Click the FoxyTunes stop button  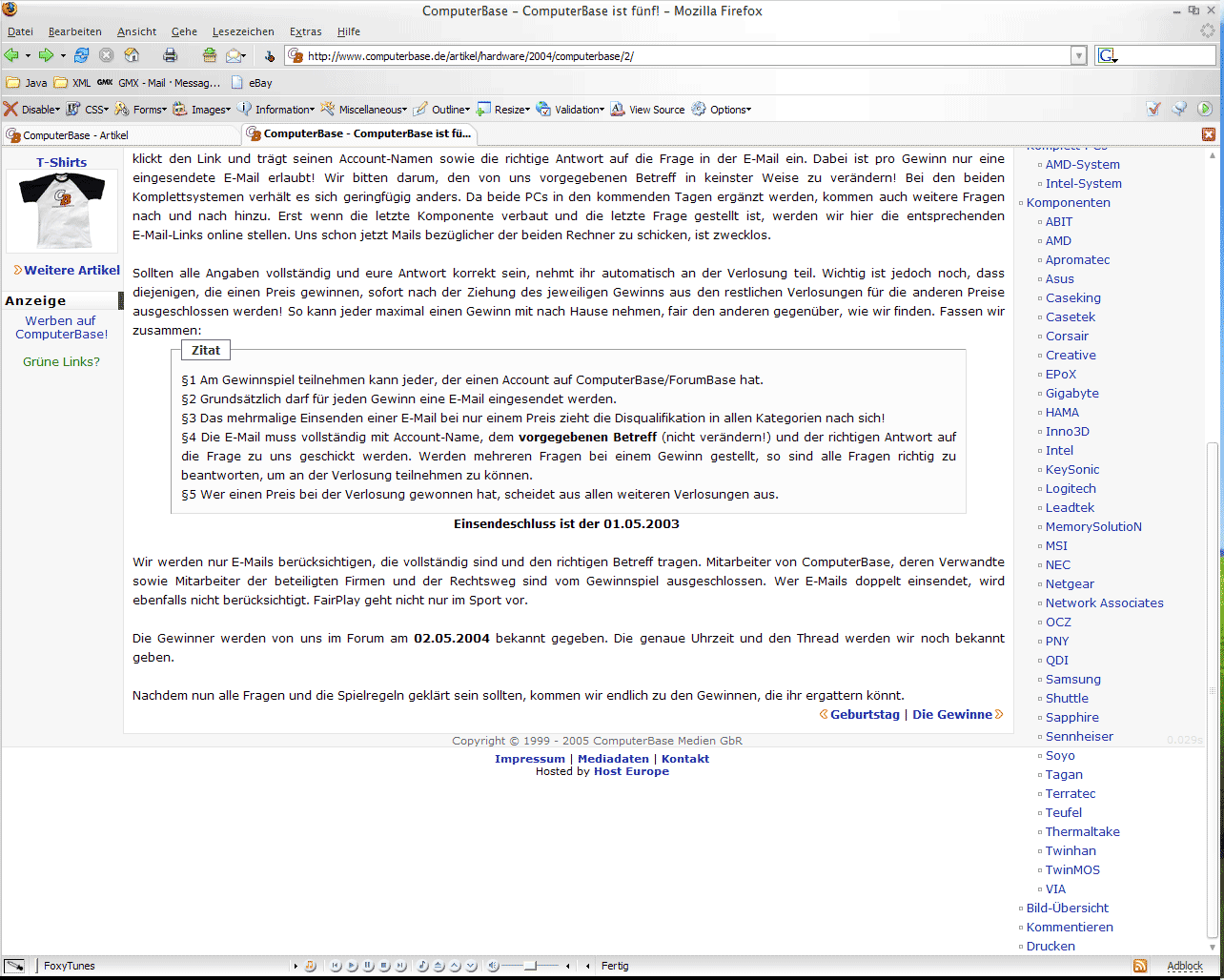(x=384, y=966)
